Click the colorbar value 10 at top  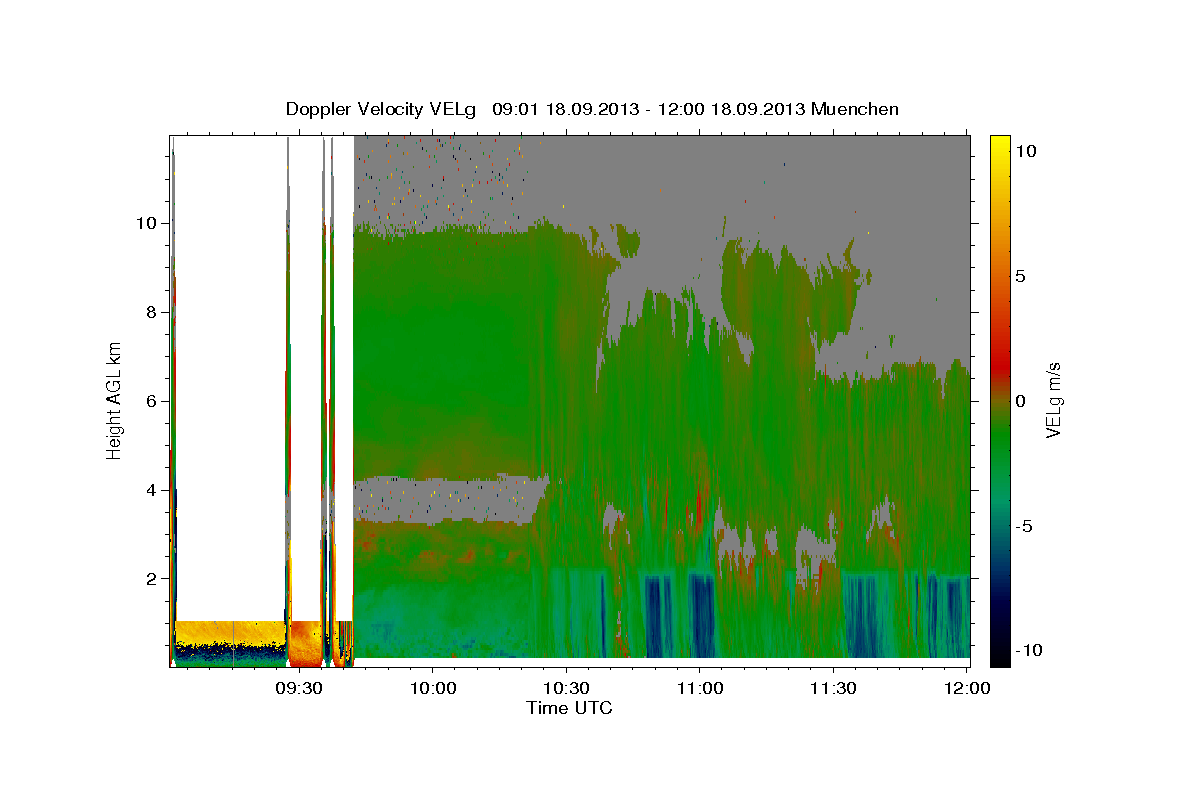1026,150
